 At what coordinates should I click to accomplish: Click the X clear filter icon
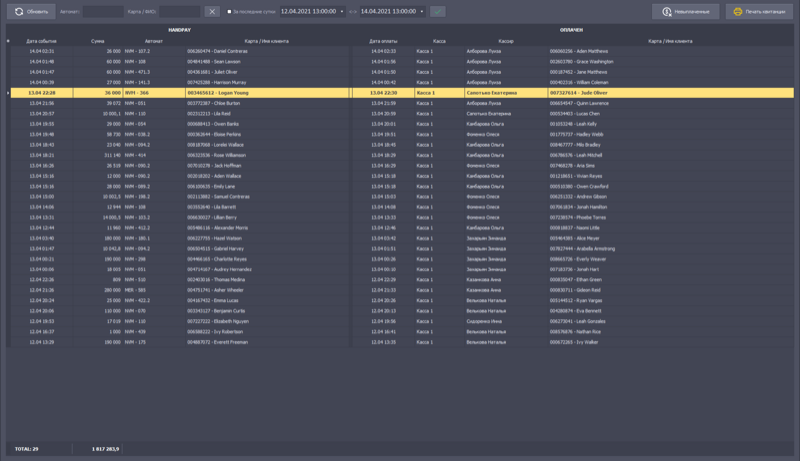click(212, 11)
